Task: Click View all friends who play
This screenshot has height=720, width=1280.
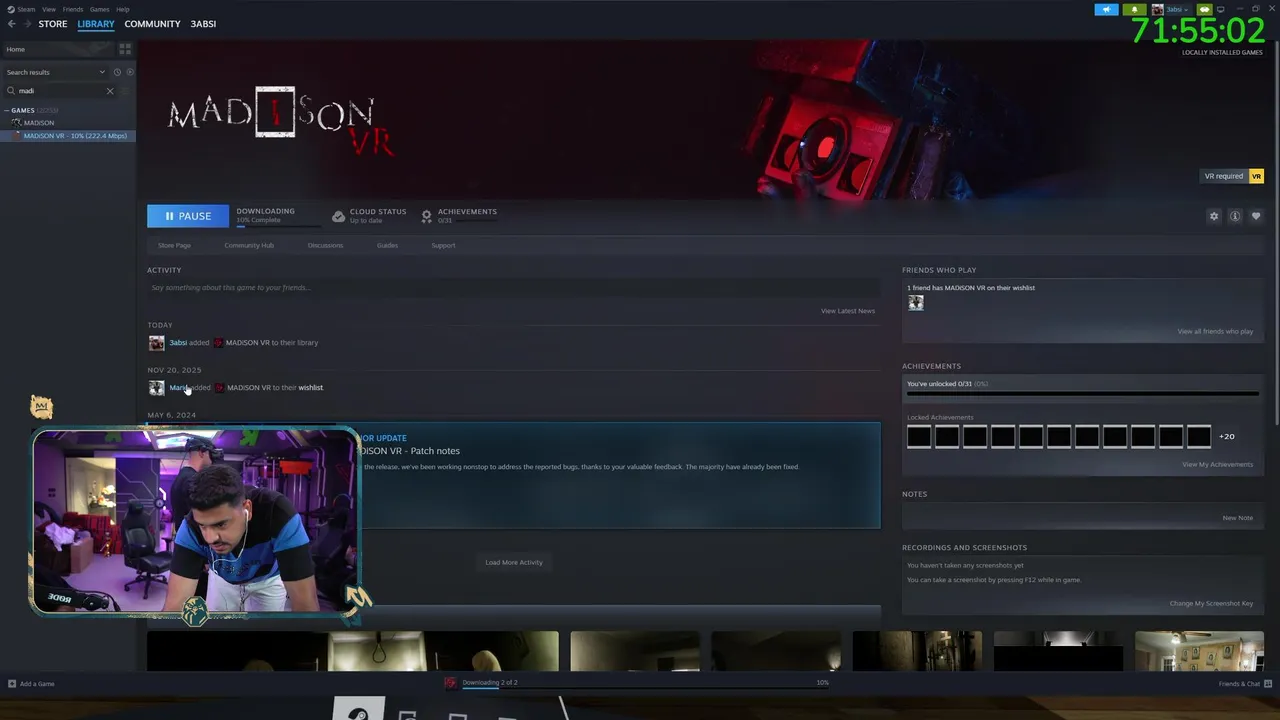Action: (1215, 331)
